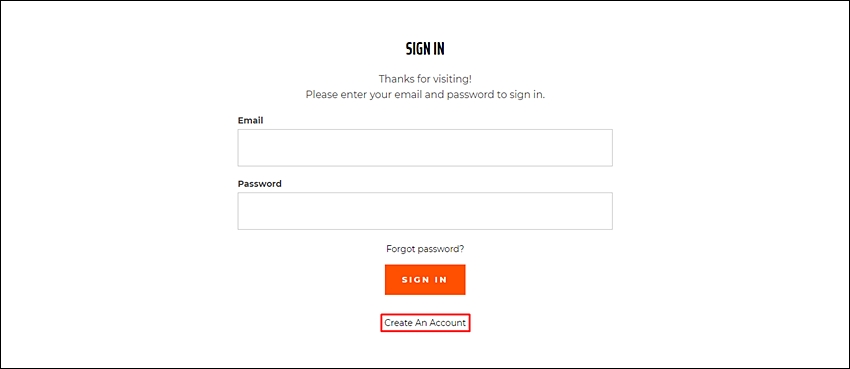
Task: Click the link directly under the Password field
Action: [x=425, y=249]
